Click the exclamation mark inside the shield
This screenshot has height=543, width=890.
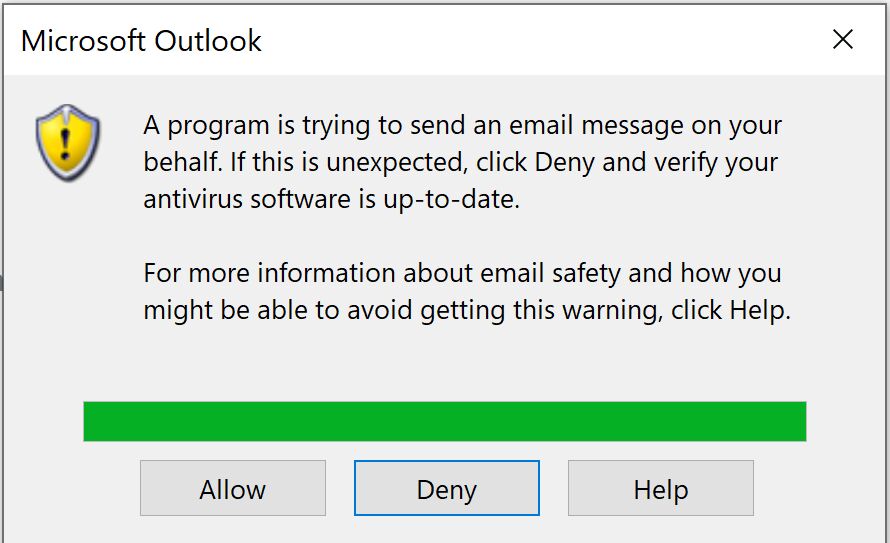coord(66,144)
